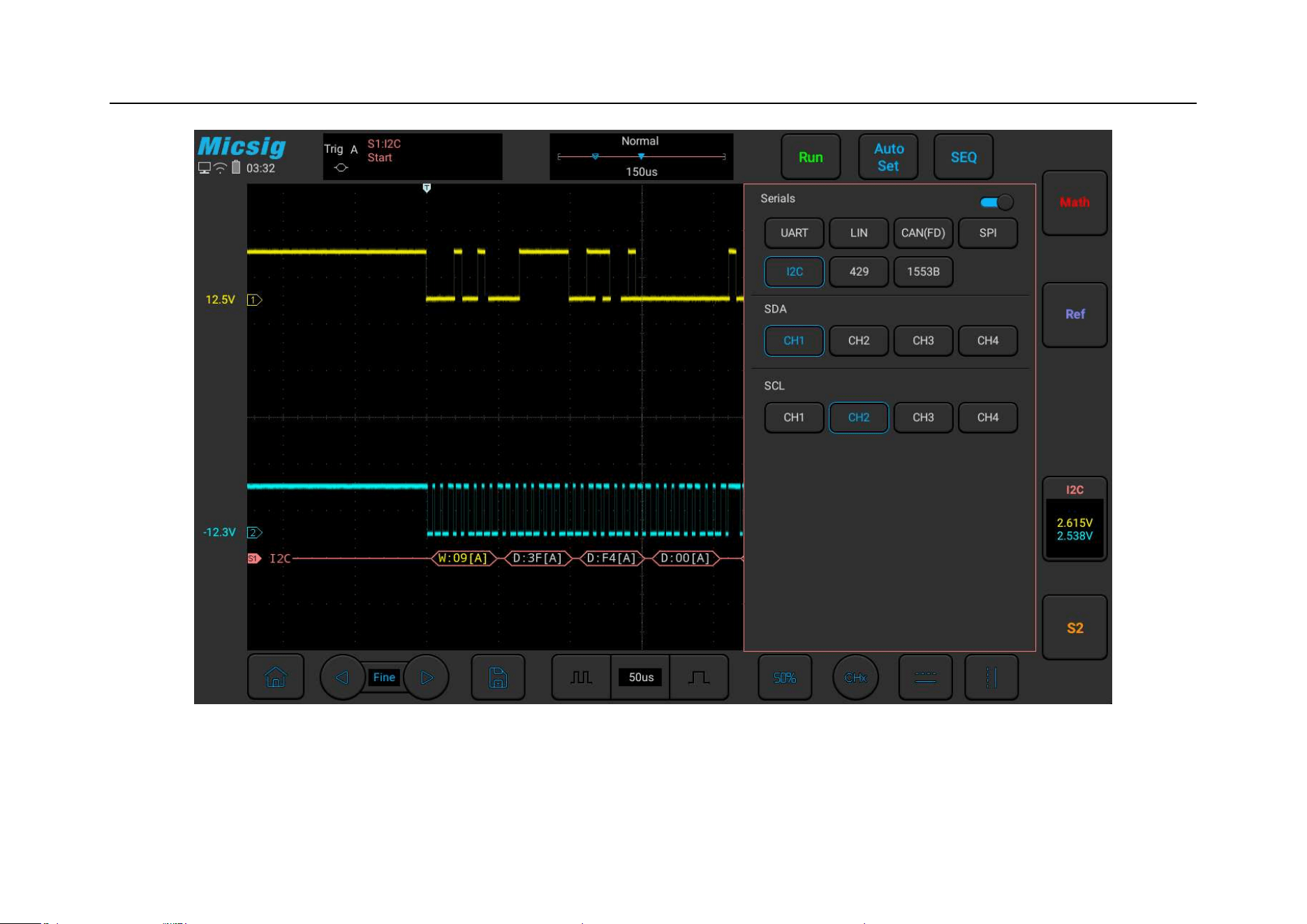The image size is (1307, 924).
Task: Open horizontal cursors button
Action: (x=925, y=677)
